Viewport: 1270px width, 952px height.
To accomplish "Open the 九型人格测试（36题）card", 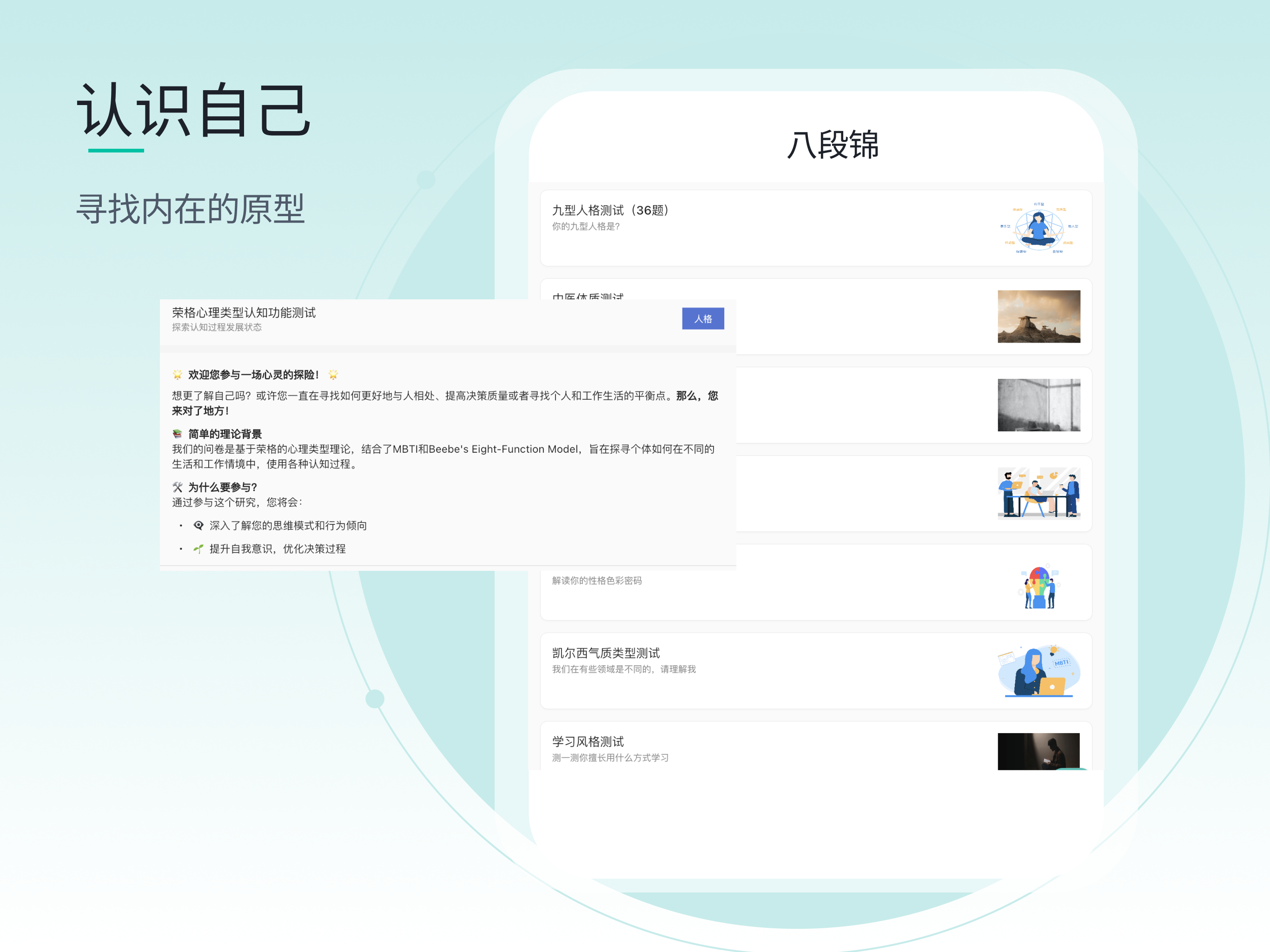I will [x=815, y=228].
